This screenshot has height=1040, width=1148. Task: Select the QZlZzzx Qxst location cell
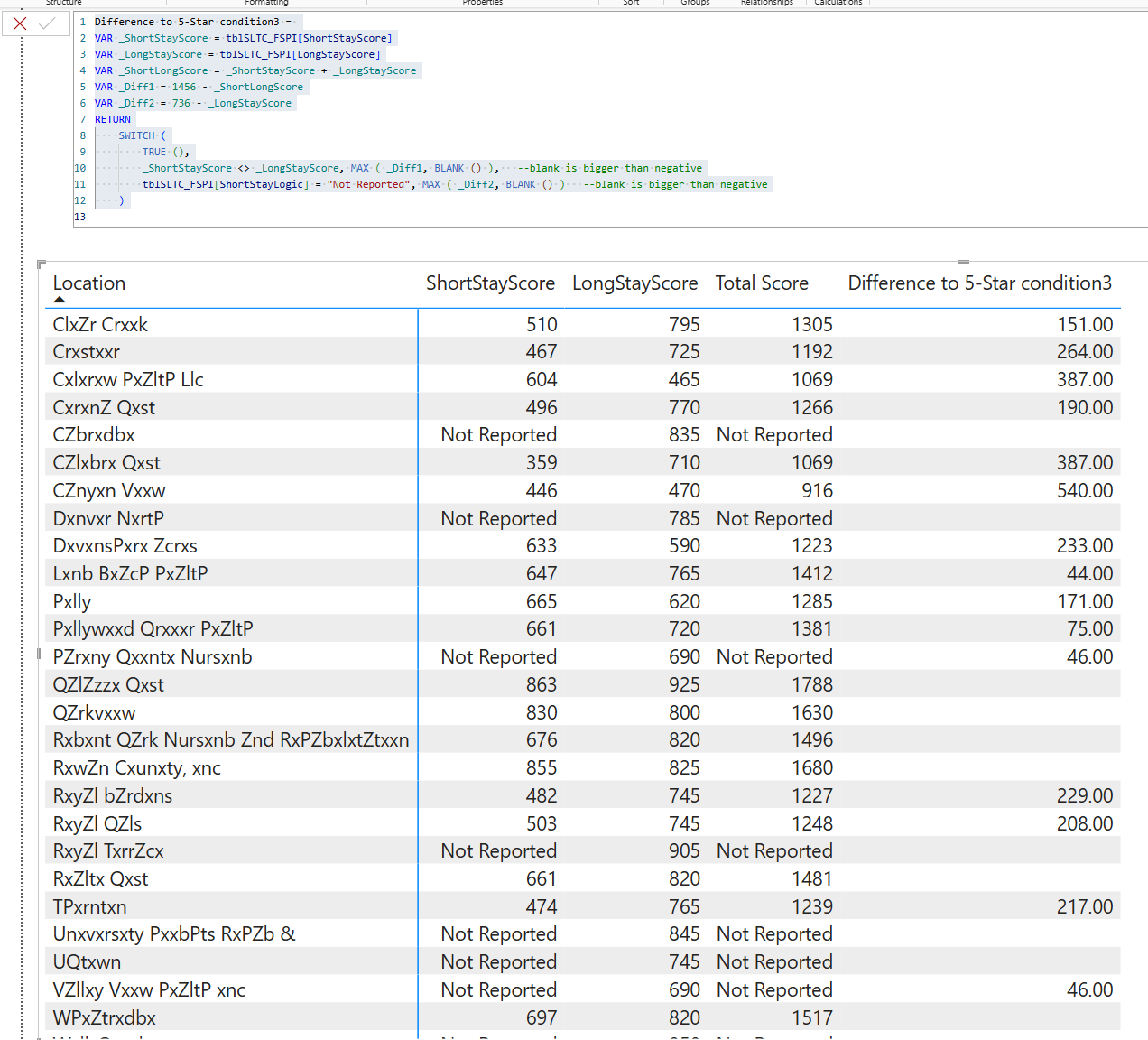coord(108,685)
